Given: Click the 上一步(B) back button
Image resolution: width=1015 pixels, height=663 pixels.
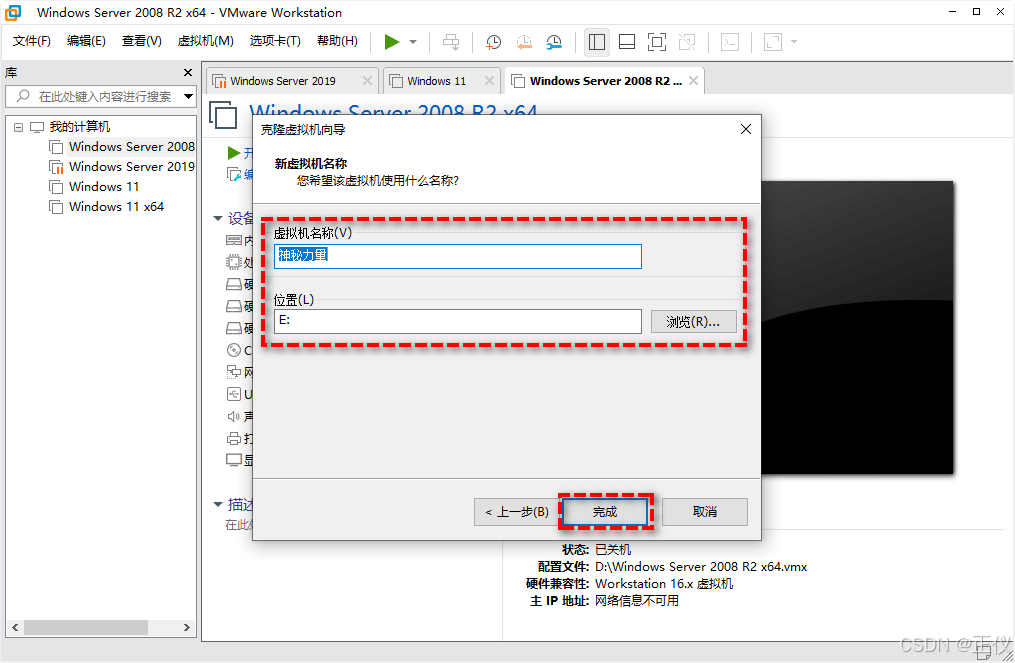Looking at the screenshot, I should (x=516, y=511).
